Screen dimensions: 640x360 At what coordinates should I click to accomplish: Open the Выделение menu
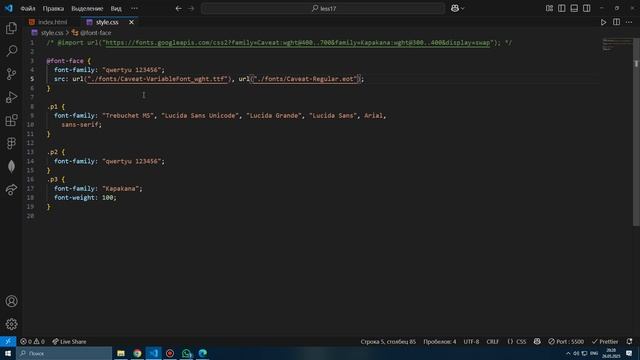click(x=87, y=8)
